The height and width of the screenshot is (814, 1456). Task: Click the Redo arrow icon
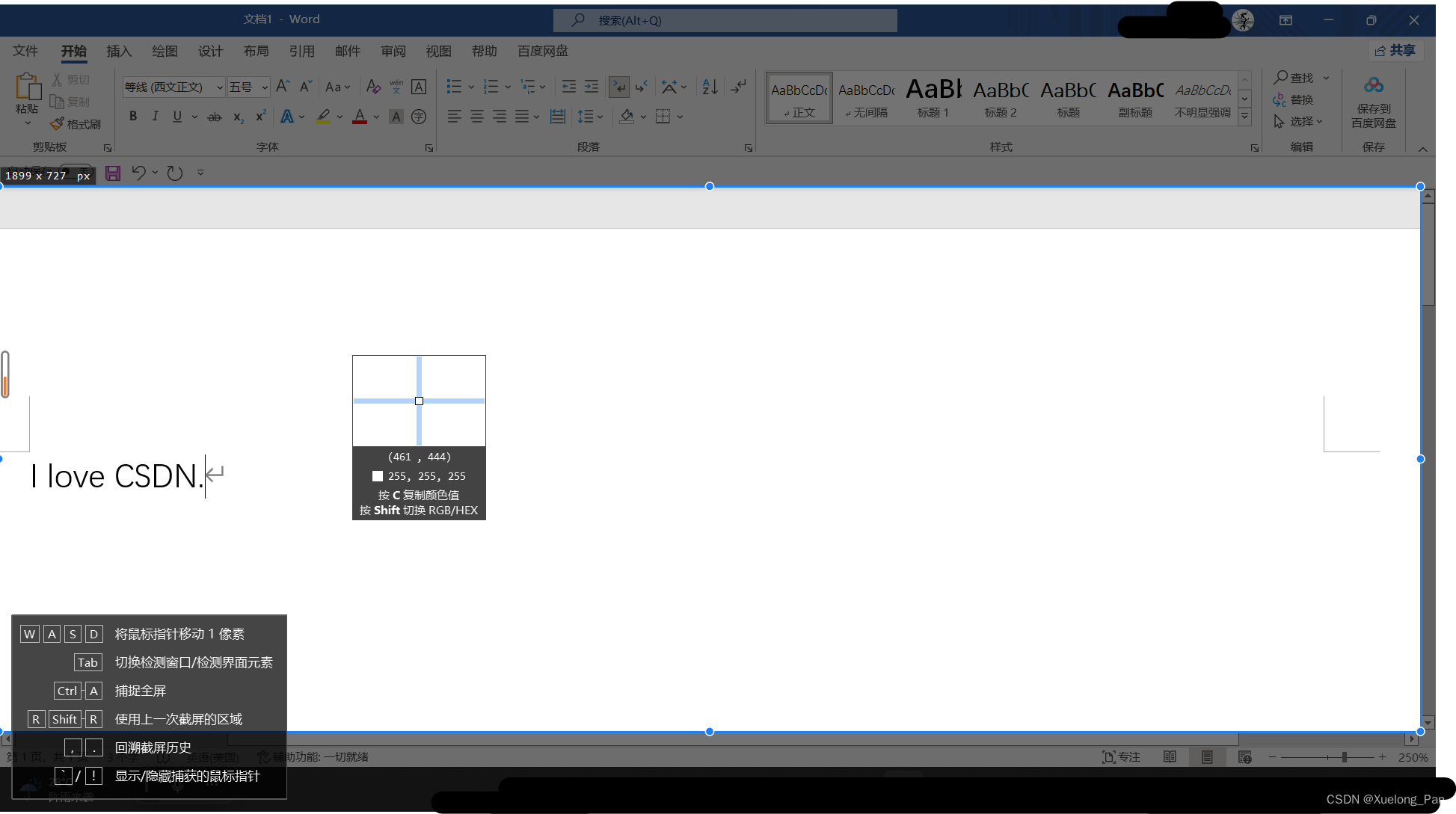[175, 173]
